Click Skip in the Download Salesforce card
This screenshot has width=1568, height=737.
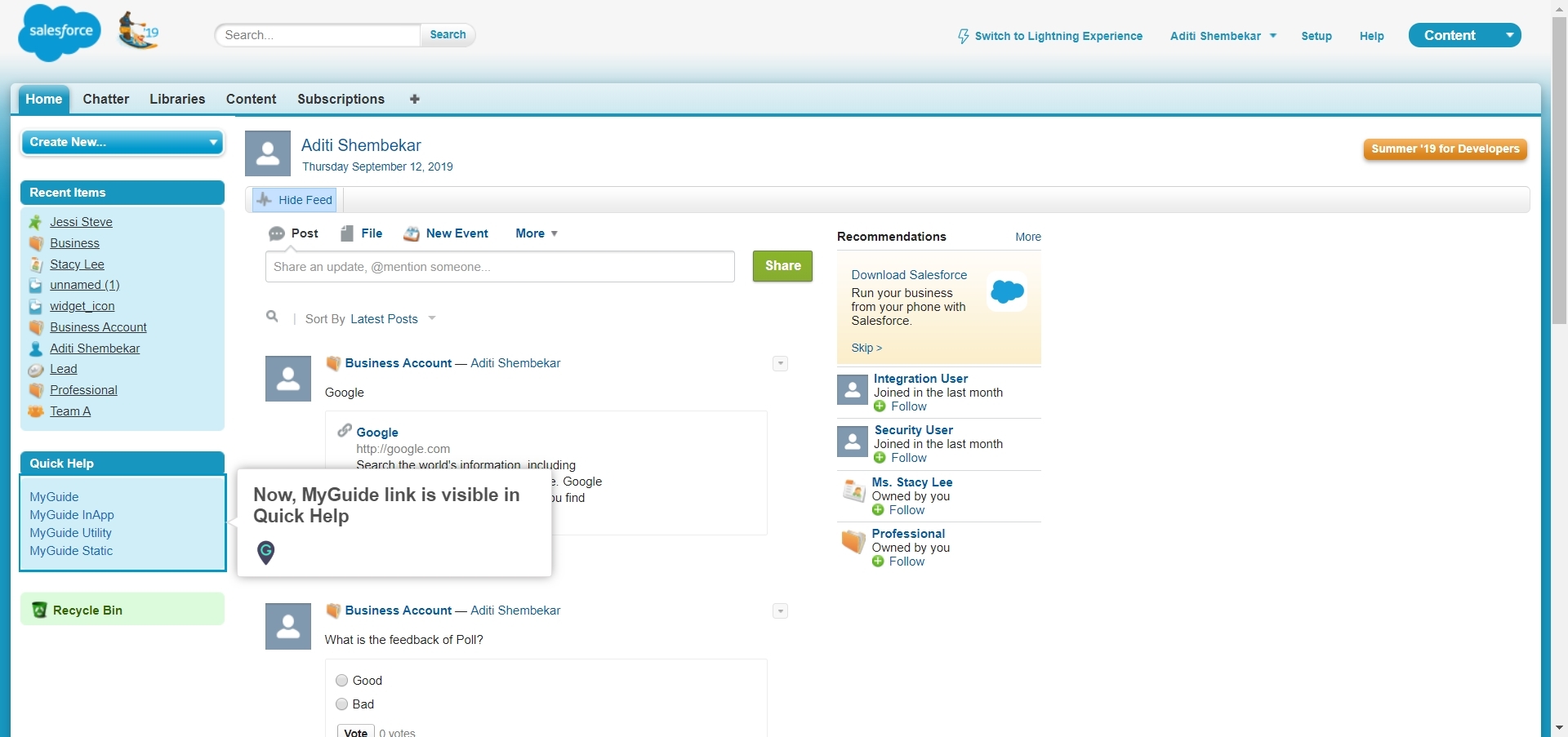[866, 348]
